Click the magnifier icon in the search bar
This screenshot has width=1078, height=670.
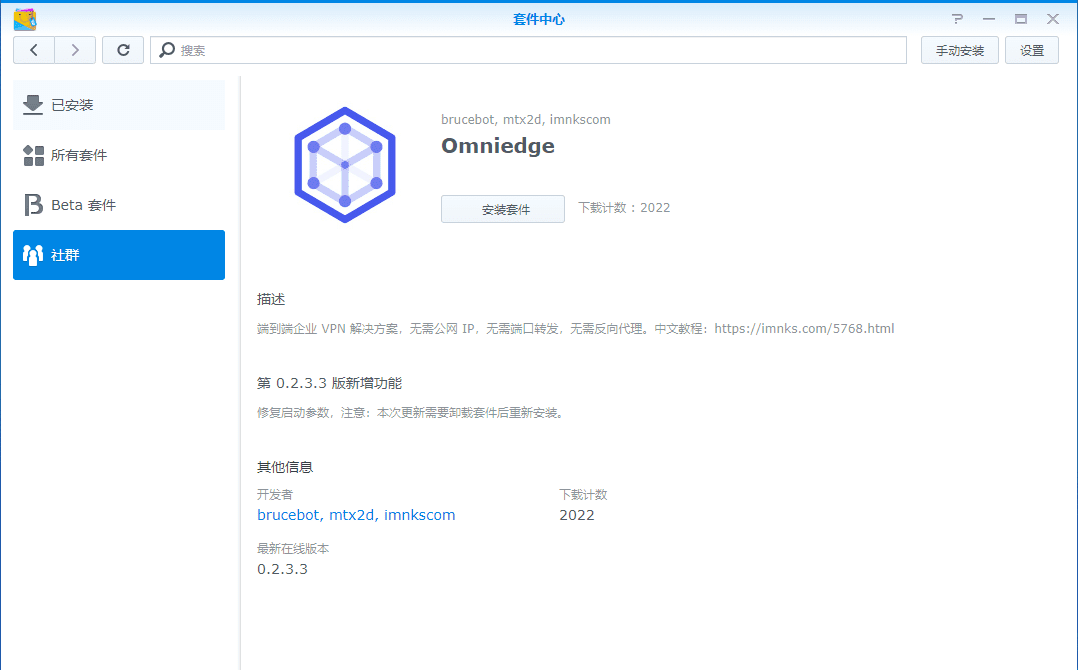click(167, 50)
